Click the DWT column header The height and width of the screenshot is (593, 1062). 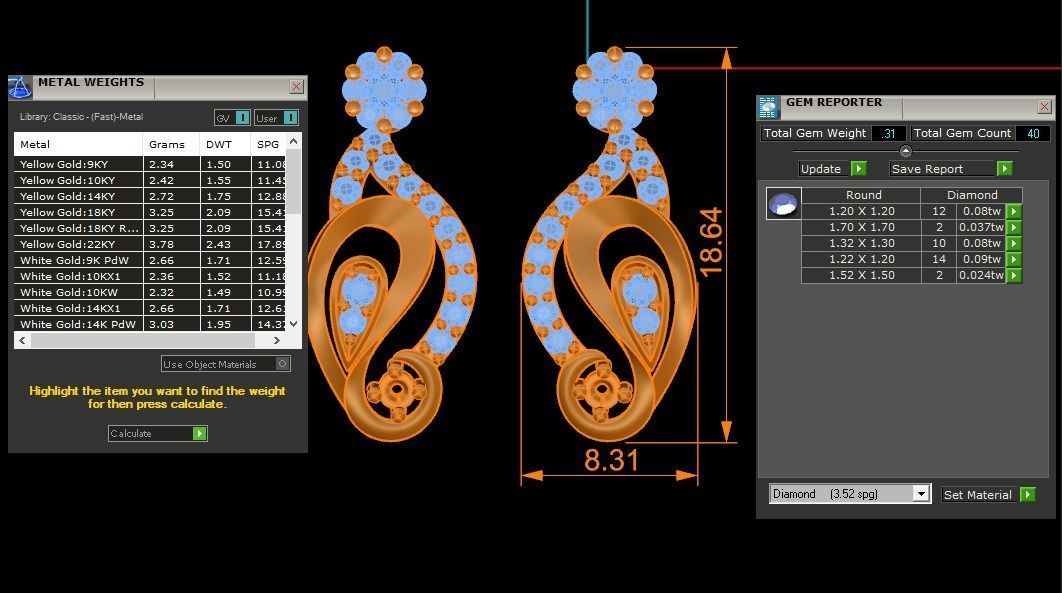[x=226, y=144]
